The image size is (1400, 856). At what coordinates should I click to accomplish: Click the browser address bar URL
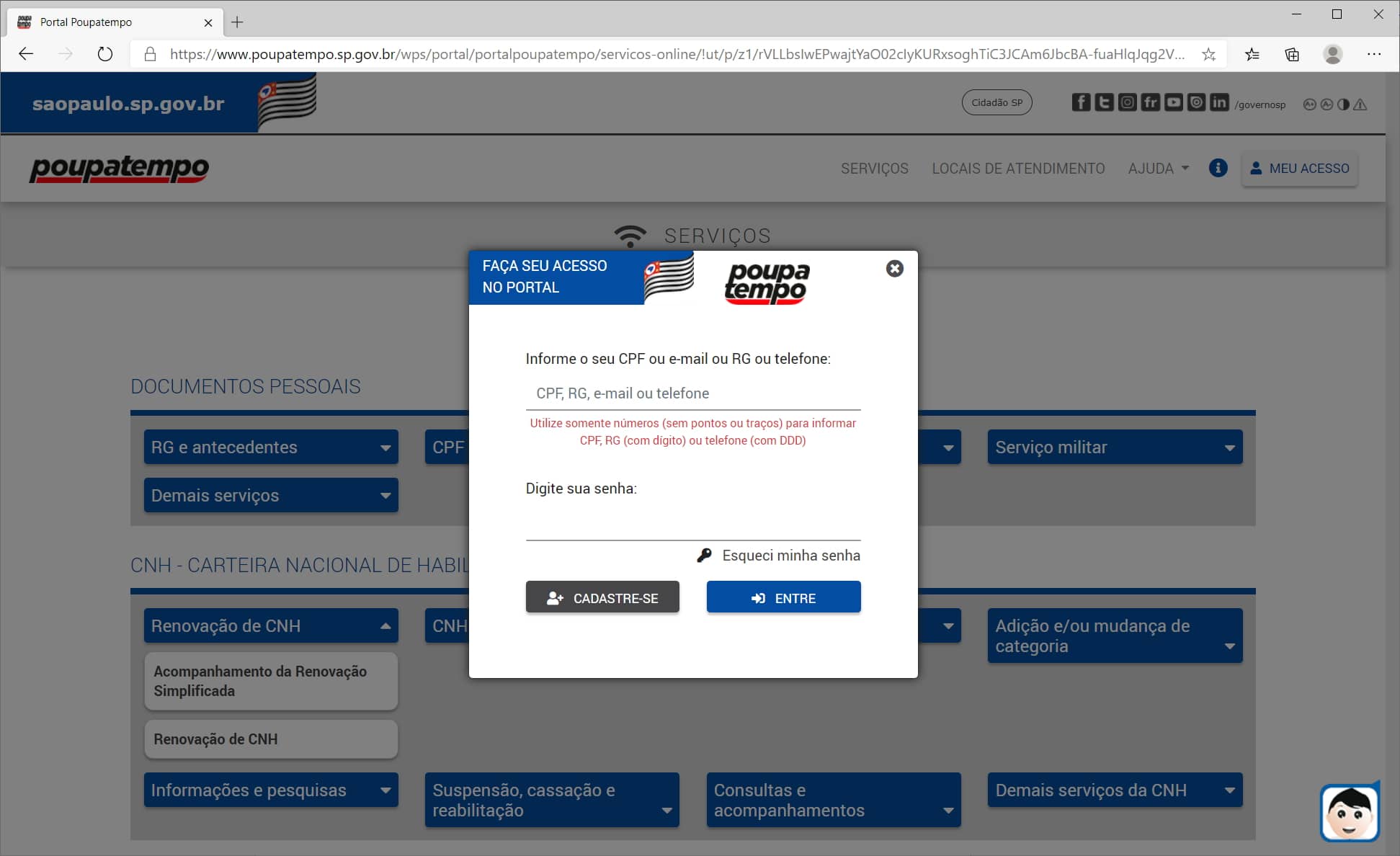pyautogui.click(x=676, y=54)
